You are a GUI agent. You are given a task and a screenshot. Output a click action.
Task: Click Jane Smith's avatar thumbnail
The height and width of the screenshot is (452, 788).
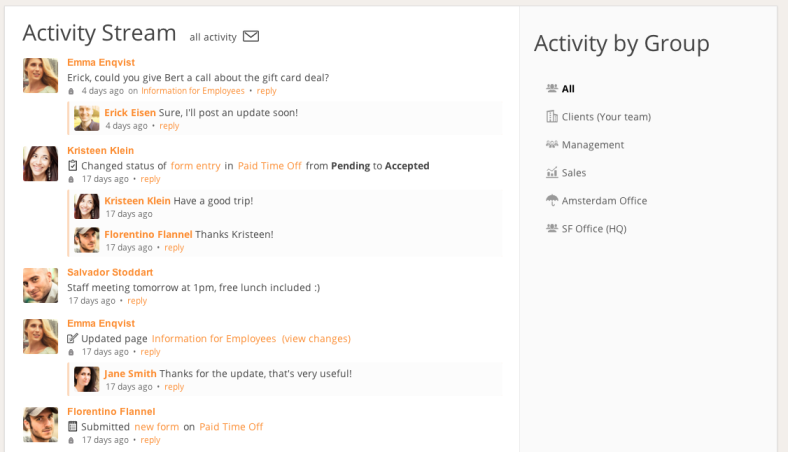pyautogui.click(x=86, y=379)
